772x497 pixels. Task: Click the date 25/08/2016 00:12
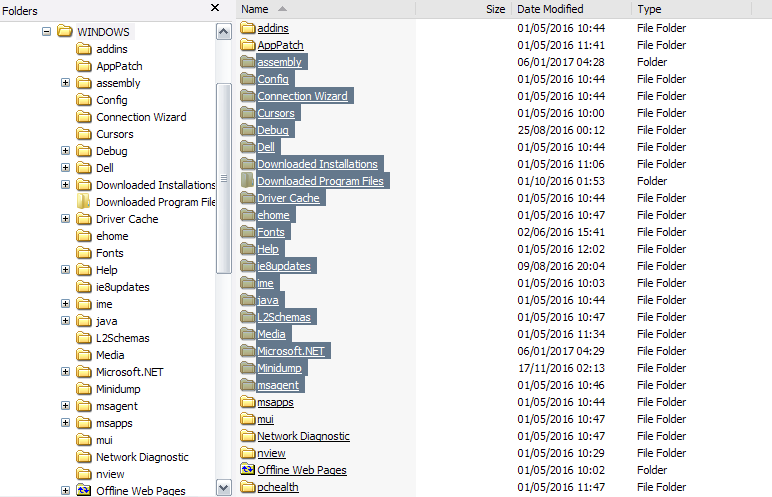coord(561,130)
